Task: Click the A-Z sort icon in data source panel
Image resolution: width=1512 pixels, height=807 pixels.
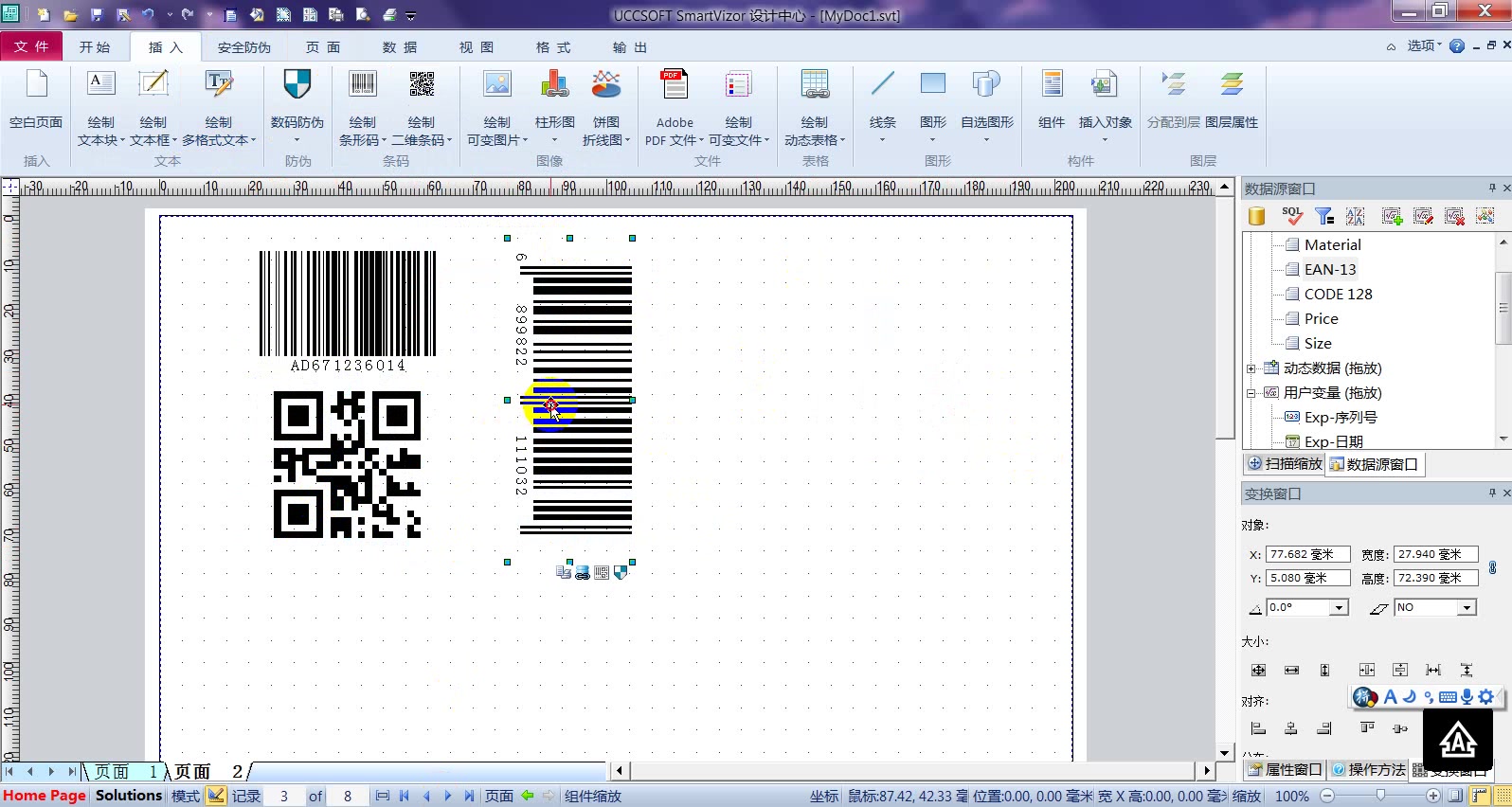Action: (1356, 217)
